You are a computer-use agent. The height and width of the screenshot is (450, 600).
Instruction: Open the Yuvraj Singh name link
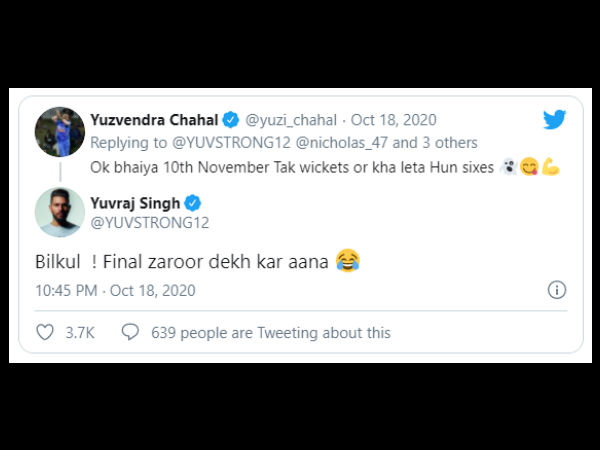tap(136, 203)
